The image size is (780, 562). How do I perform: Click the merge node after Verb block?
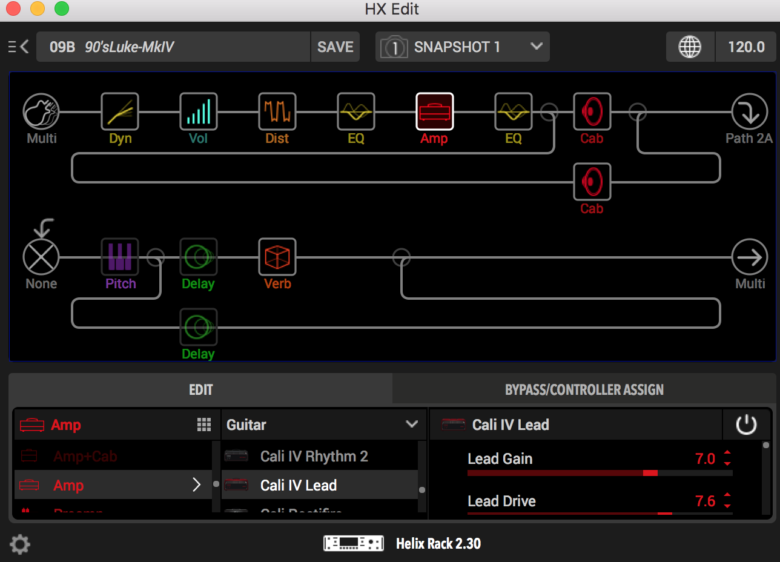tap(401, 257)
